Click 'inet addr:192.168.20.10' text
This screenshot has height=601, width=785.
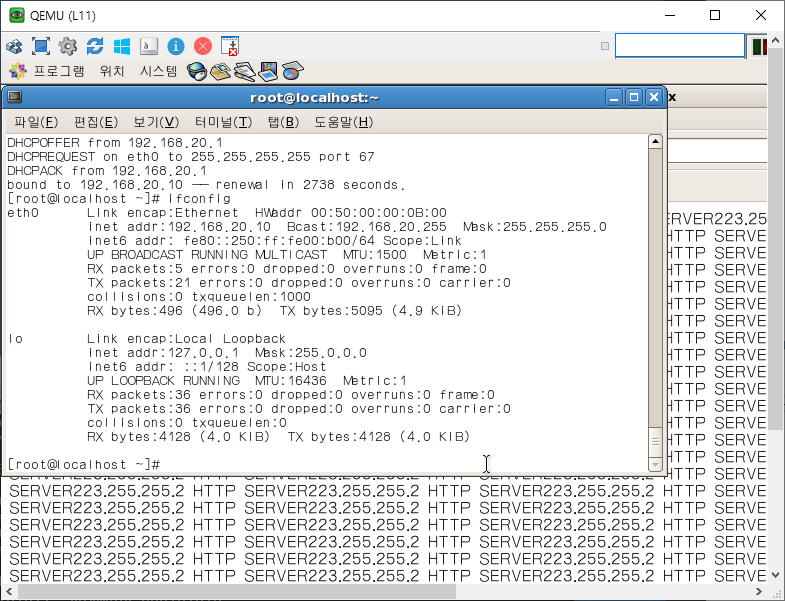(x=179, y=227)
